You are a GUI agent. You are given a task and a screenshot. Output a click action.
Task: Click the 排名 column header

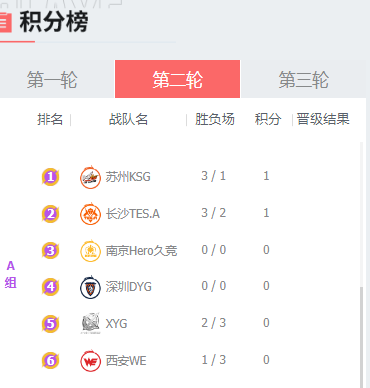tap(50, 119)
